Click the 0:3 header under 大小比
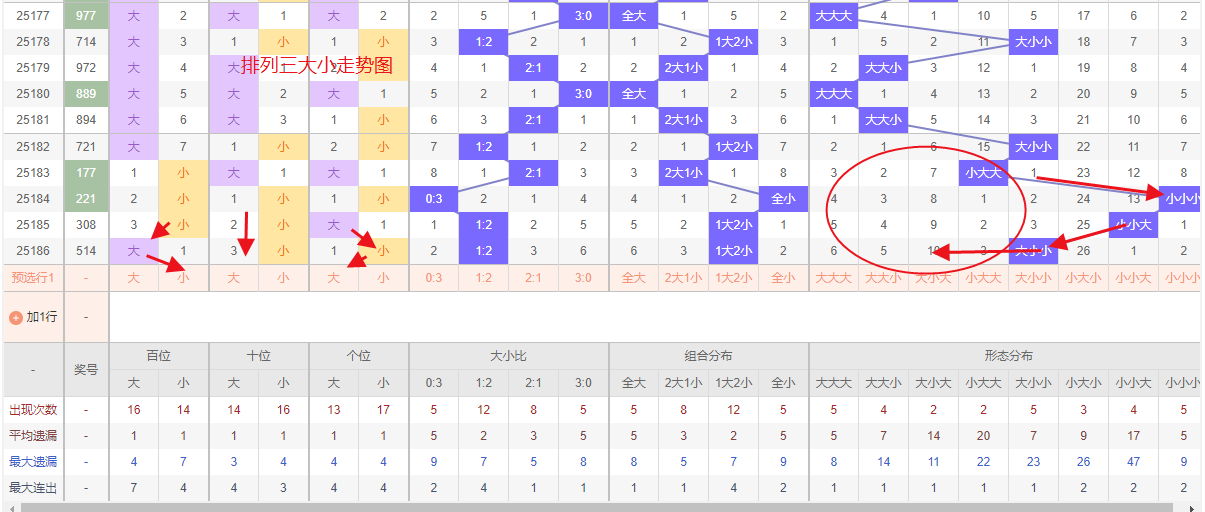The image size is (1205, 512). coord(434,383)
